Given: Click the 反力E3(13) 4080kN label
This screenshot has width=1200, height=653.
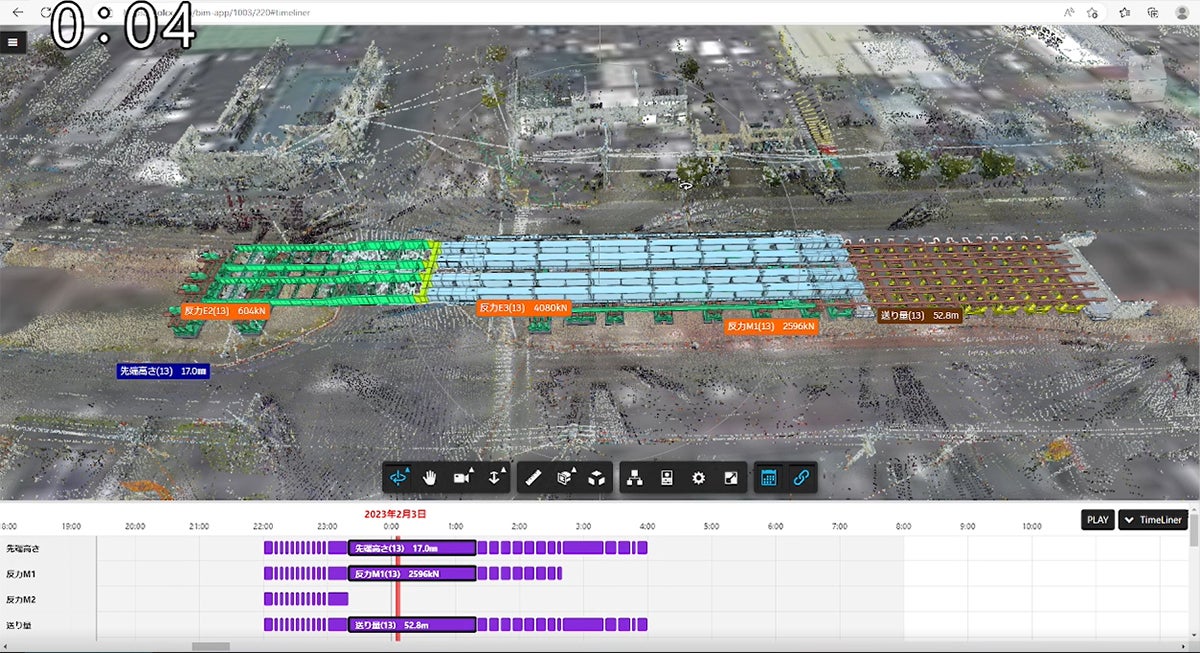Looking at the screenshot, I should [x=523, y=308].
